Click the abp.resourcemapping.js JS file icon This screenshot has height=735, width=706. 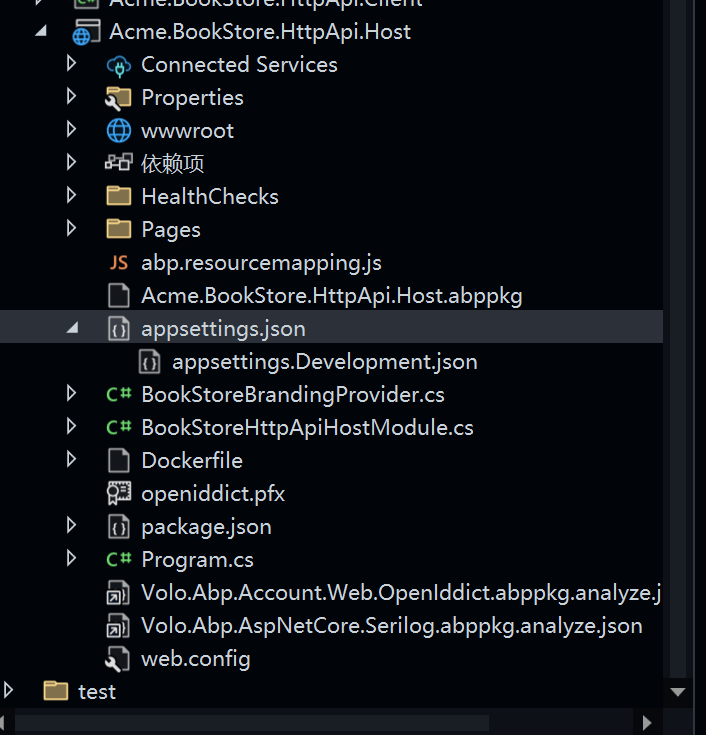click(119, 263)
